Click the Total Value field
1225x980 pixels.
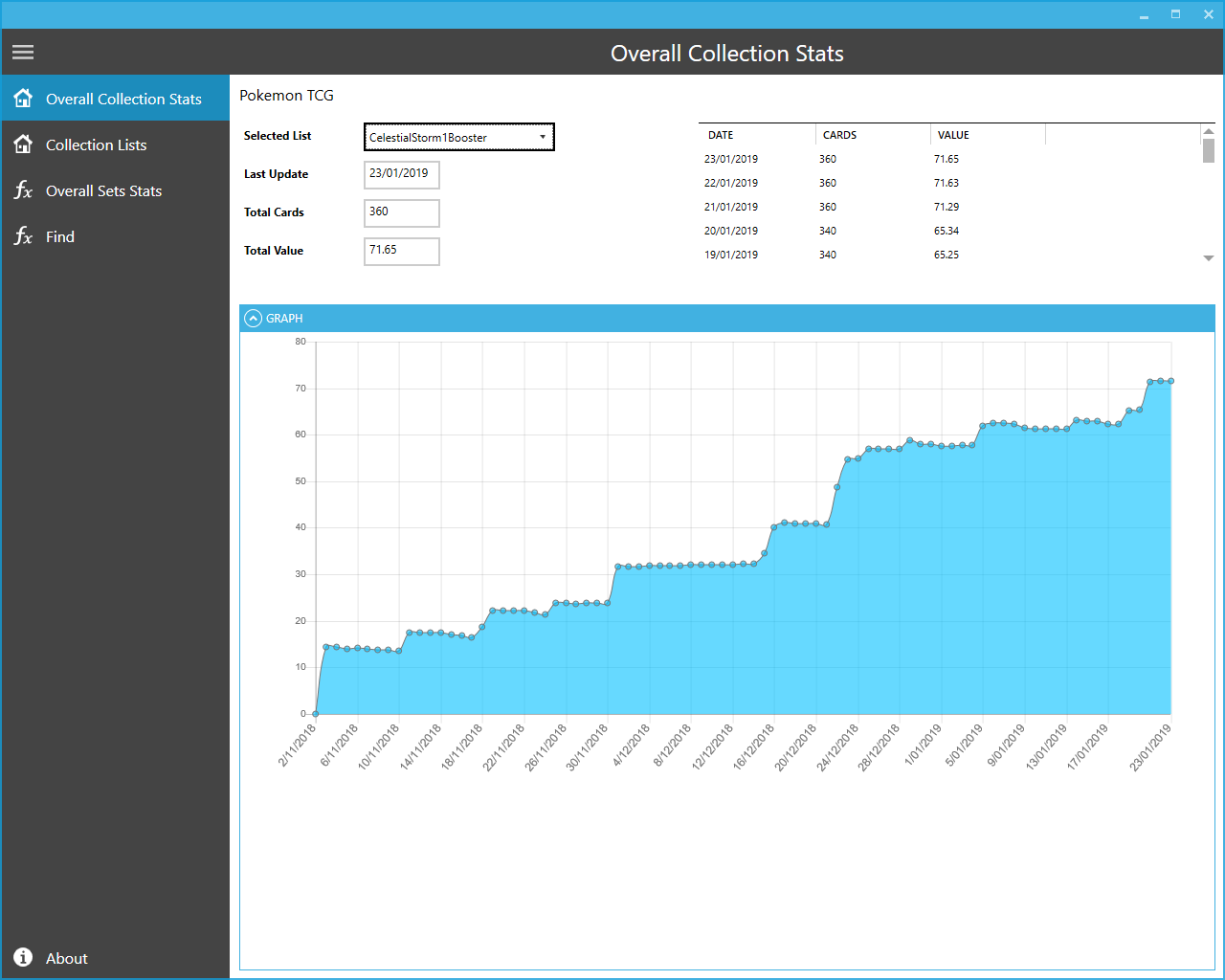pos(402,252)
